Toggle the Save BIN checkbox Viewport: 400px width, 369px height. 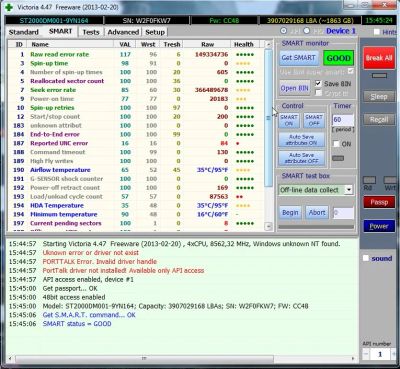318,83
